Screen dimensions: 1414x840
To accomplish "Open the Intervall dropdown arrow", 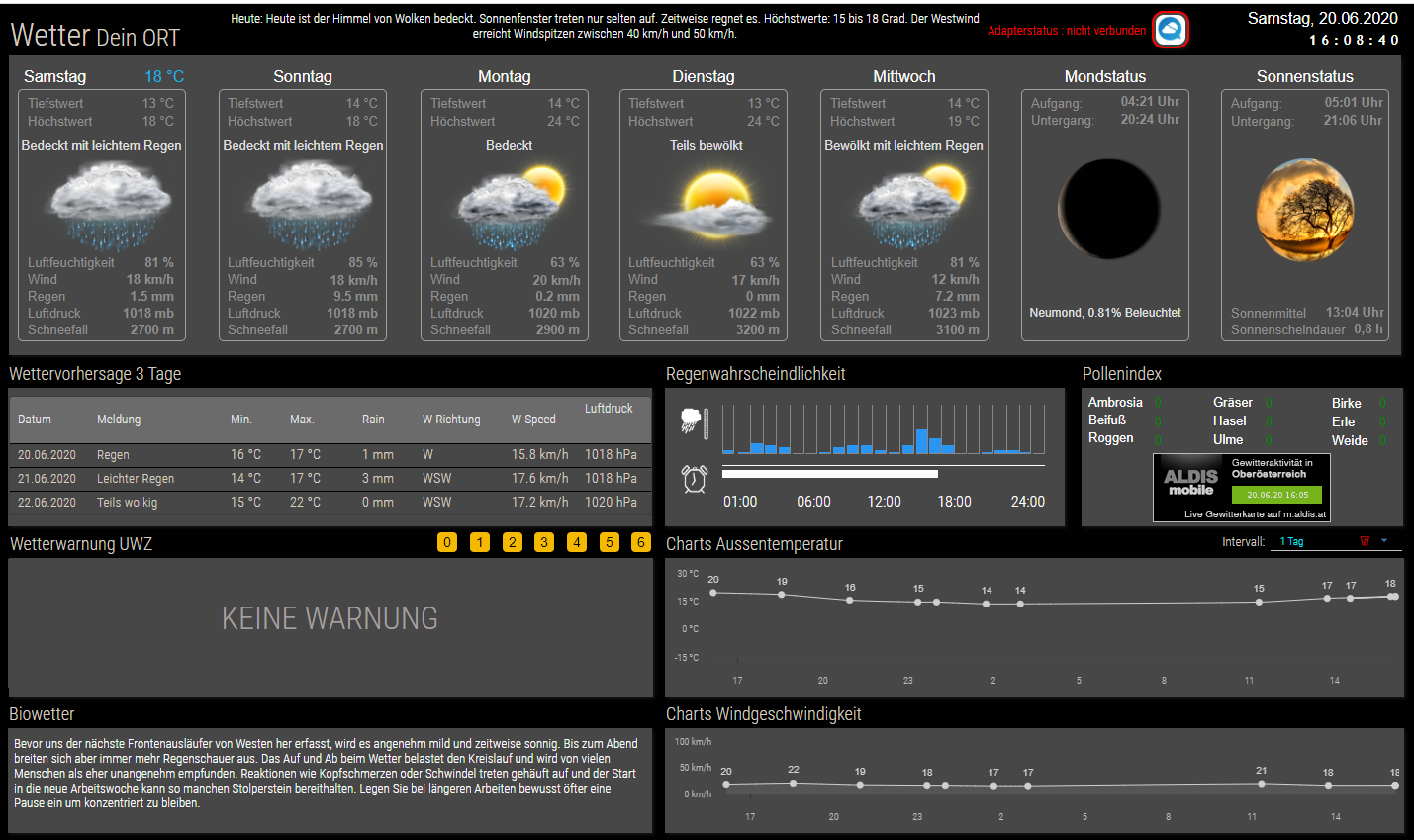I will (x=1384, y=541).
